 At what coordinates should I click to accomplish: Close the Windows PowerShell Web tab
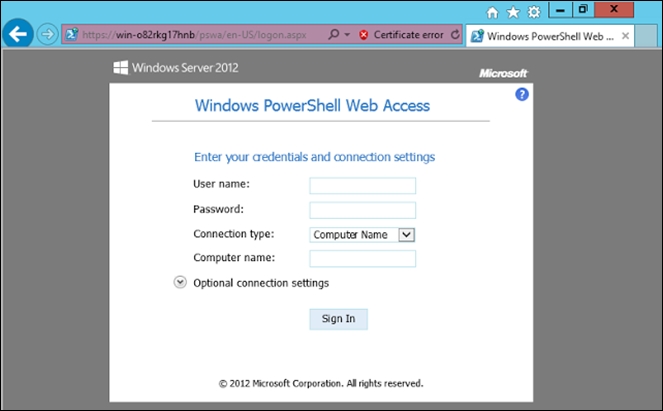click(625, 36)
